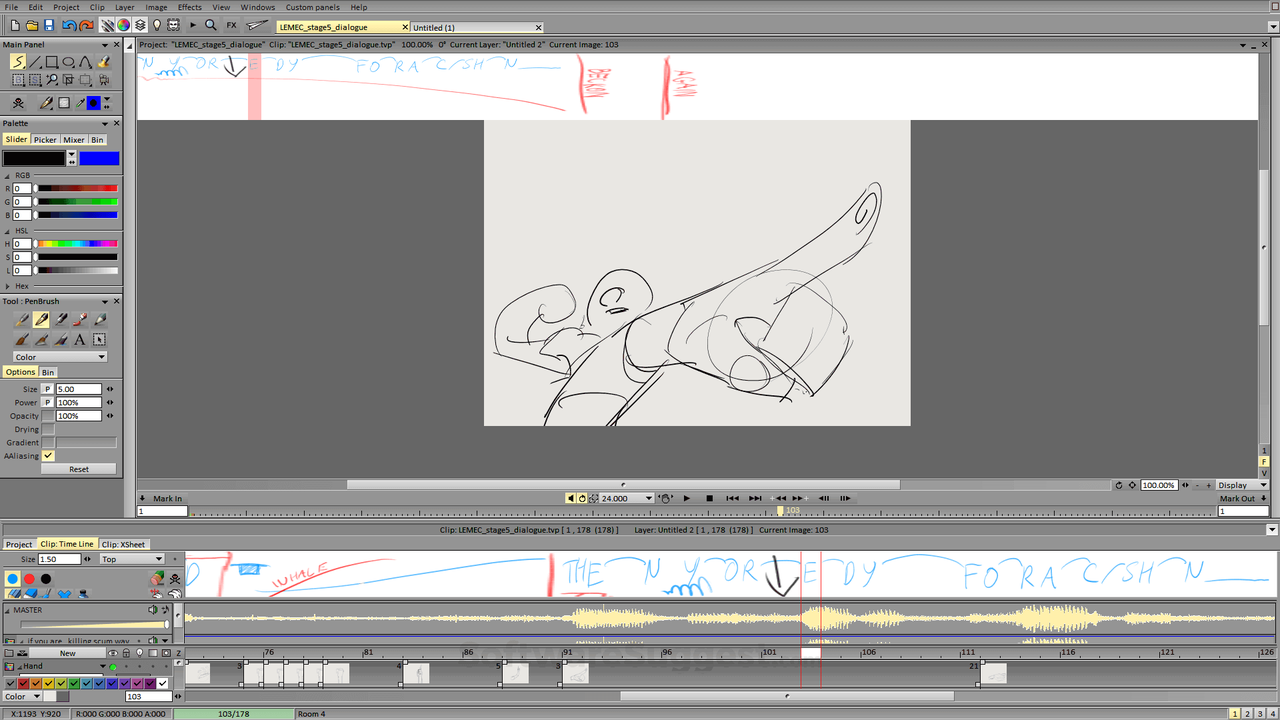The width and height of the screenshot is (1280, 720).
Task: Select the Ellipse tool
Action: click(68, 61)
